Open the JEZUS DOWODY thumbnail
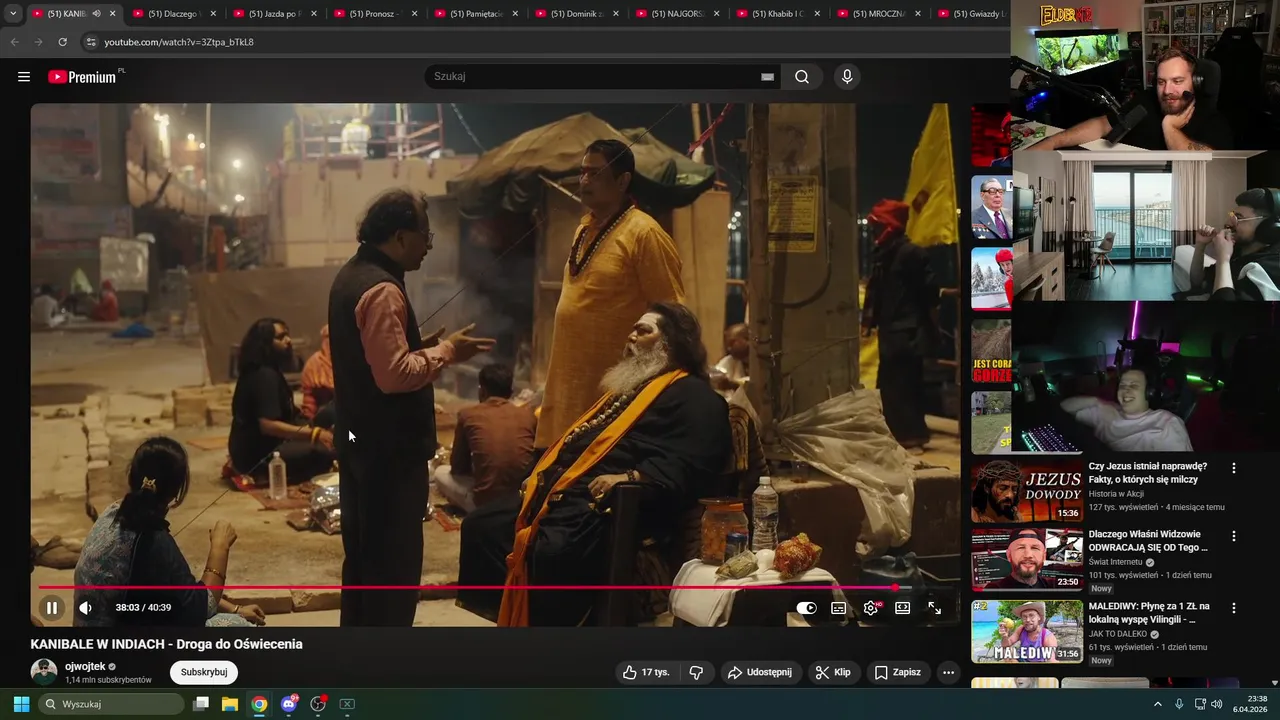The width and height of the screenshot is (1280, 720). click(1027, 491)
